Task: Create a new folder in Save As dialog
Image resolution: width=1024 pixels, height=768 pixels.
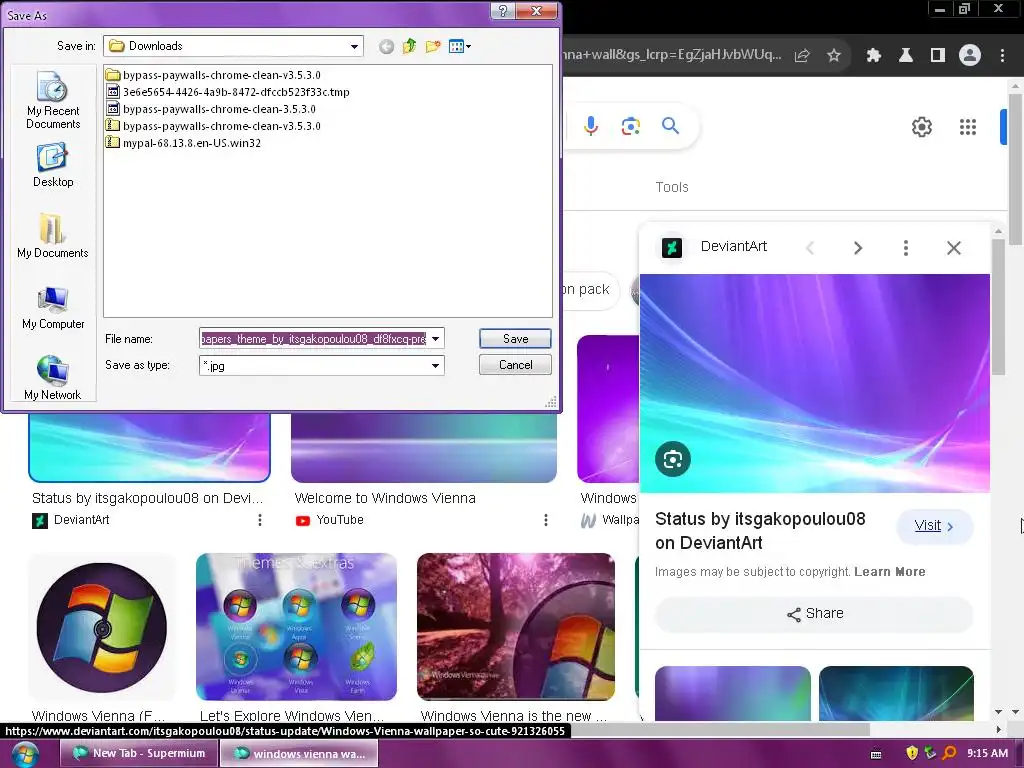Action: [x=432, y=46]
